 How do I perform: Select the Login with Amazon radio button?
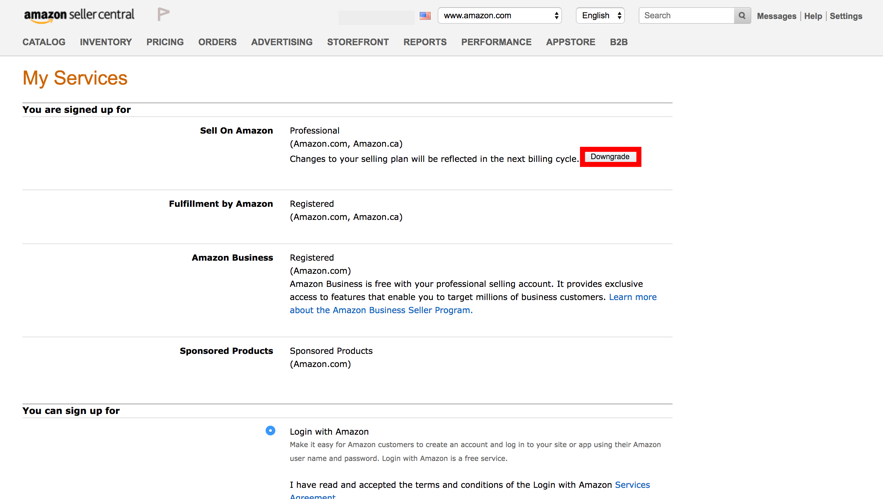point(270,431)
